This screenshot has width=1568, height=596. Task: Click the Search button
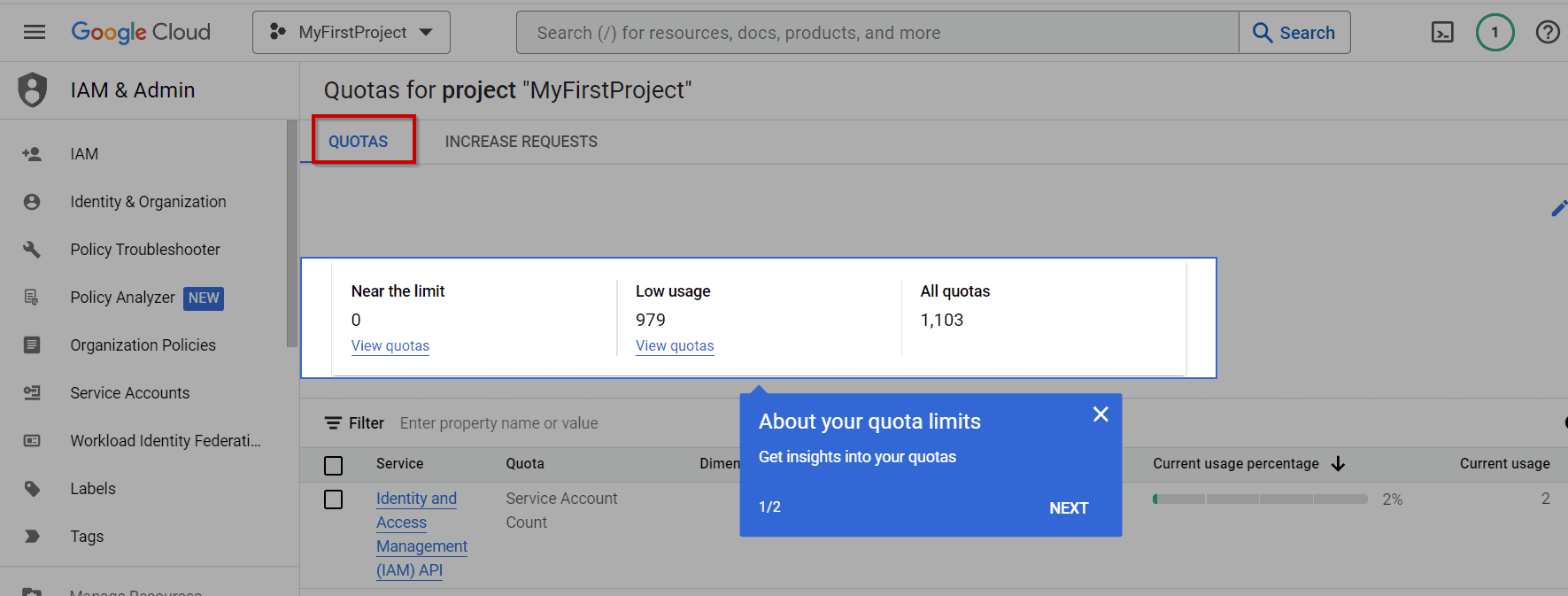[x=1294, y=33]
